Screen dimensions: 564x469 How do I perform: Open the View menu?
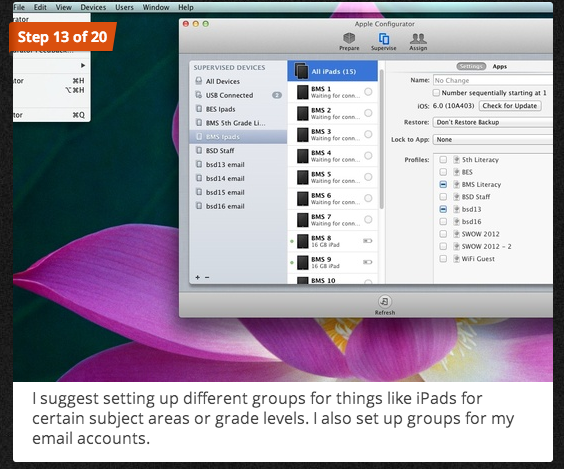pyautogui.click(x=63, y=7)
